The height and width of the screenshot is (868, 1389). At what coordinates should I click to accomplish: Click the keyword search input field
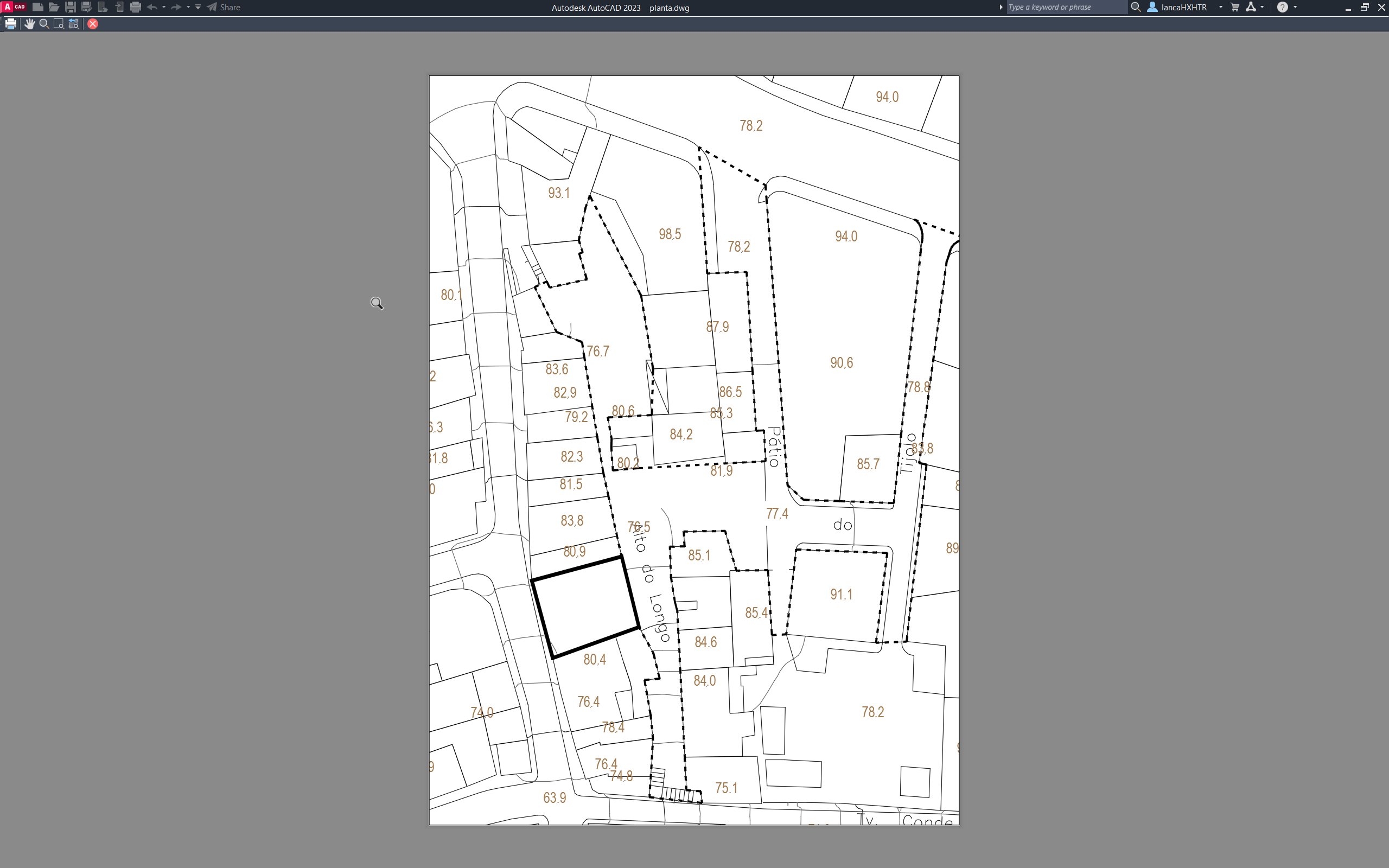(1065, 8)
